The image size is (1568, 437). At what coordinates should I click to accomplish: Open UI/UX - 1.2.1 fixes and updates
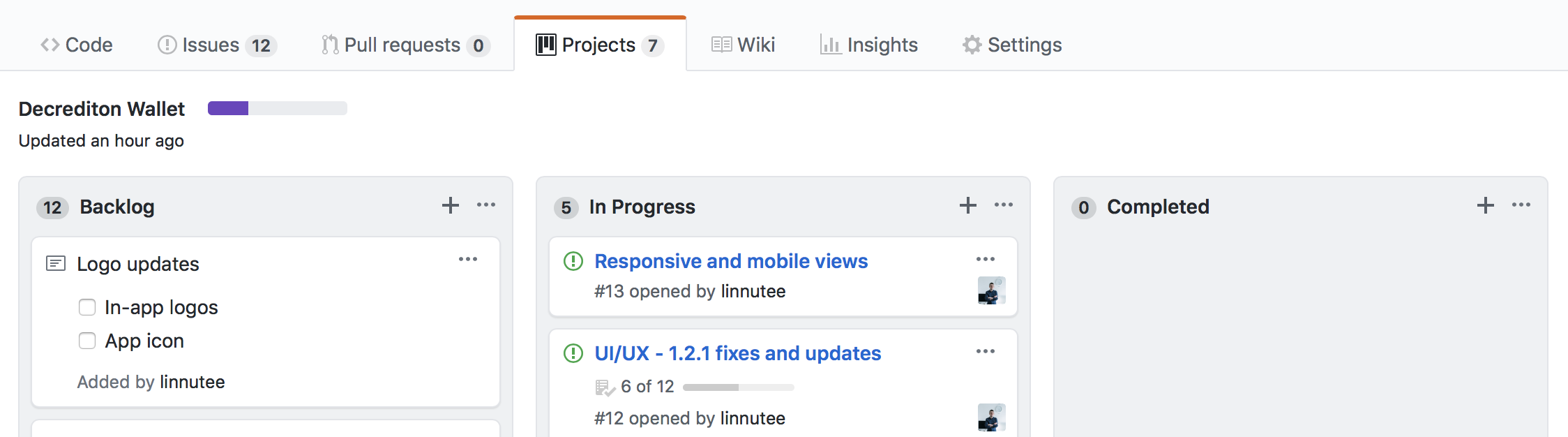click(738, 353)
